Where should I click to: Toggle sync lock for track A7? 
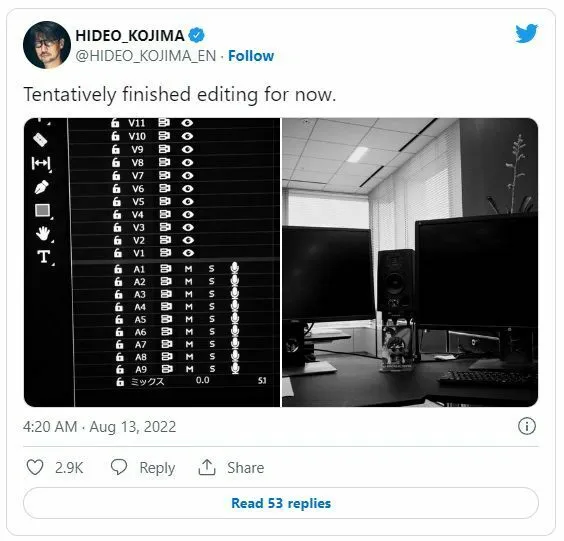[167, 344]
